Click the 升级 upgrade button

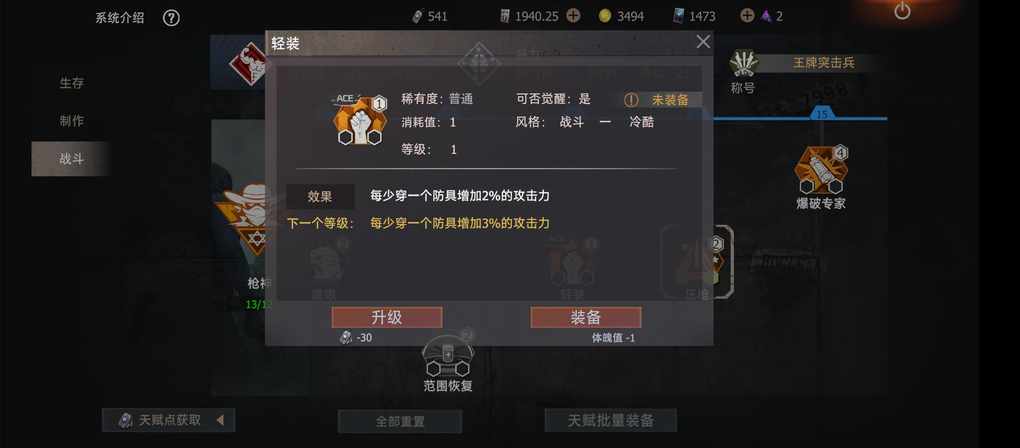coord(387,317)
